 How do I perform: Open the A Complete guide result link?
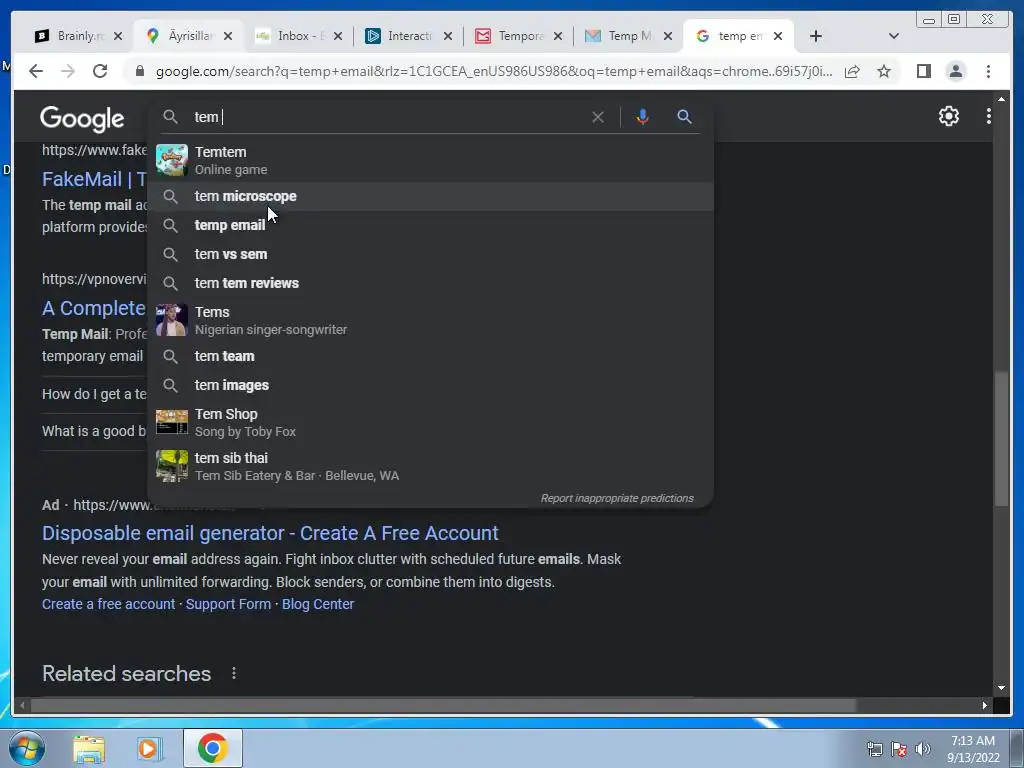pos(94,308)
